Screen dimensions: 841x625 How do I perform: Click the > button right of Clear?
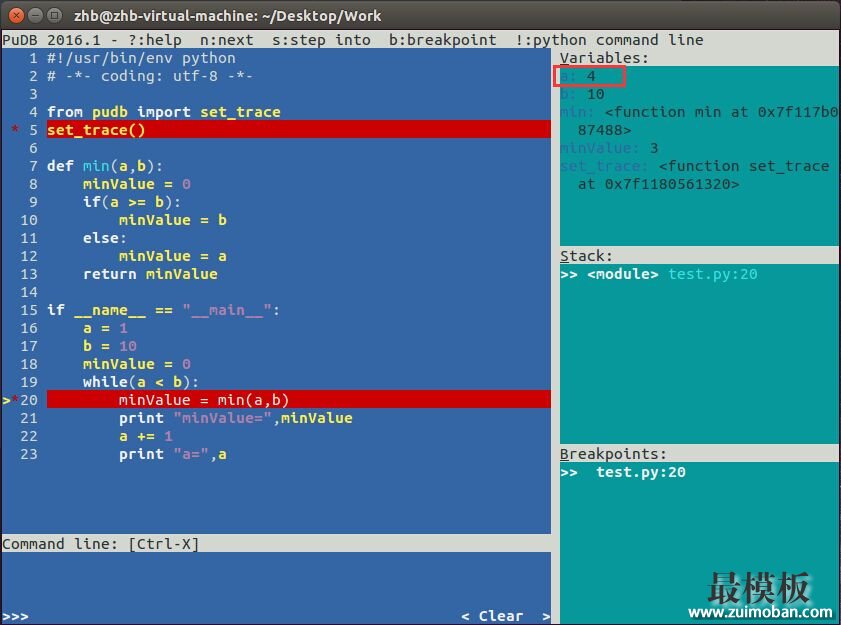pyautogui.click(x=545, y=616)
